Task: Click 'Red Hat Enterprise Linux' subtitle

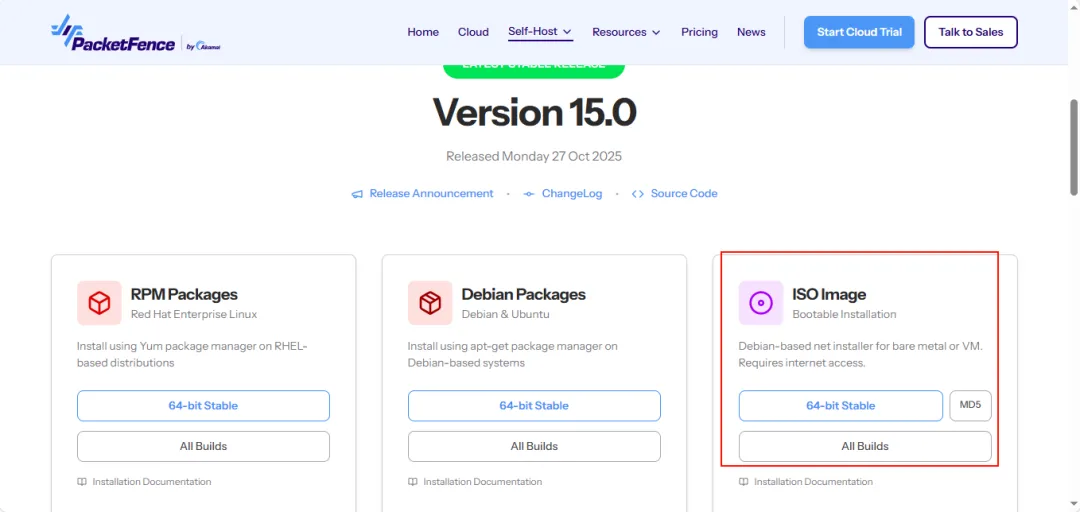Action: click(194, 314)
